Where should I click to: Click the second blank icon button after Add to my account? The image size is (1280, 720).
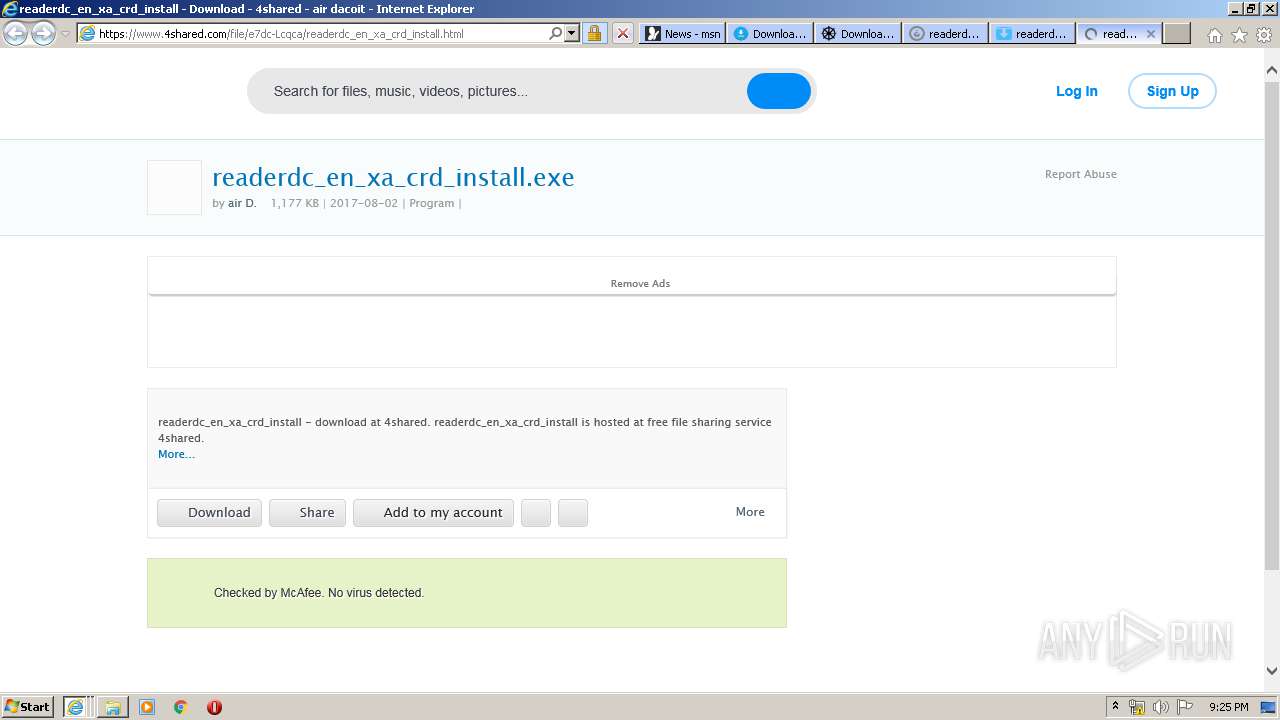tap(573, 512)
